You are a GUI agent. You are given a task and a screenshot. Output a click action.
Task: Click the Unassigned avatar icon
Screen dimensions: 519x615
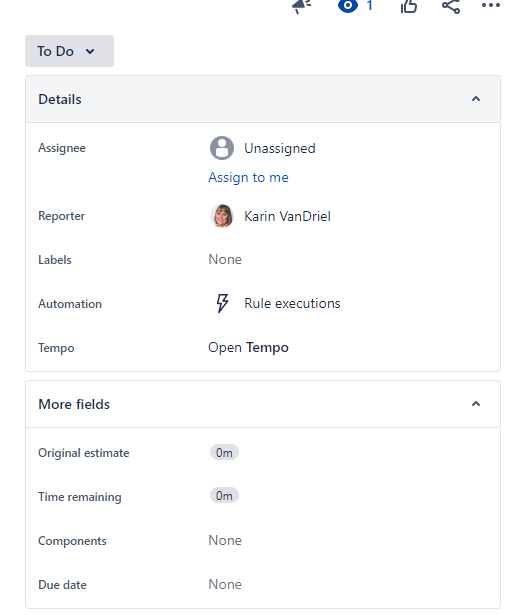point(222,148)
